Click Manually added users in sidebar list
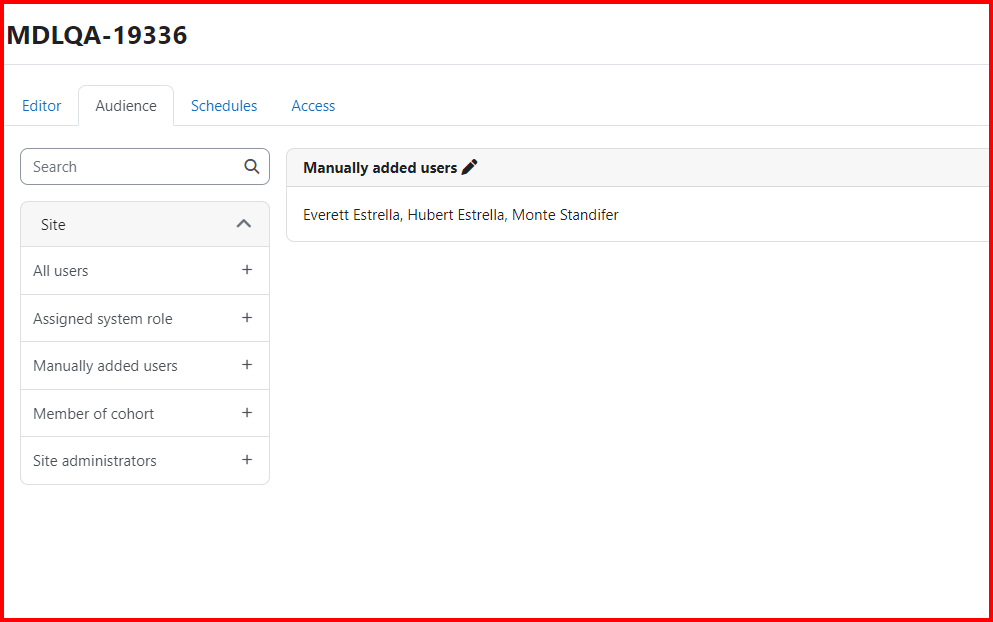The image size is (993, 622). click(x=105, y=365)
